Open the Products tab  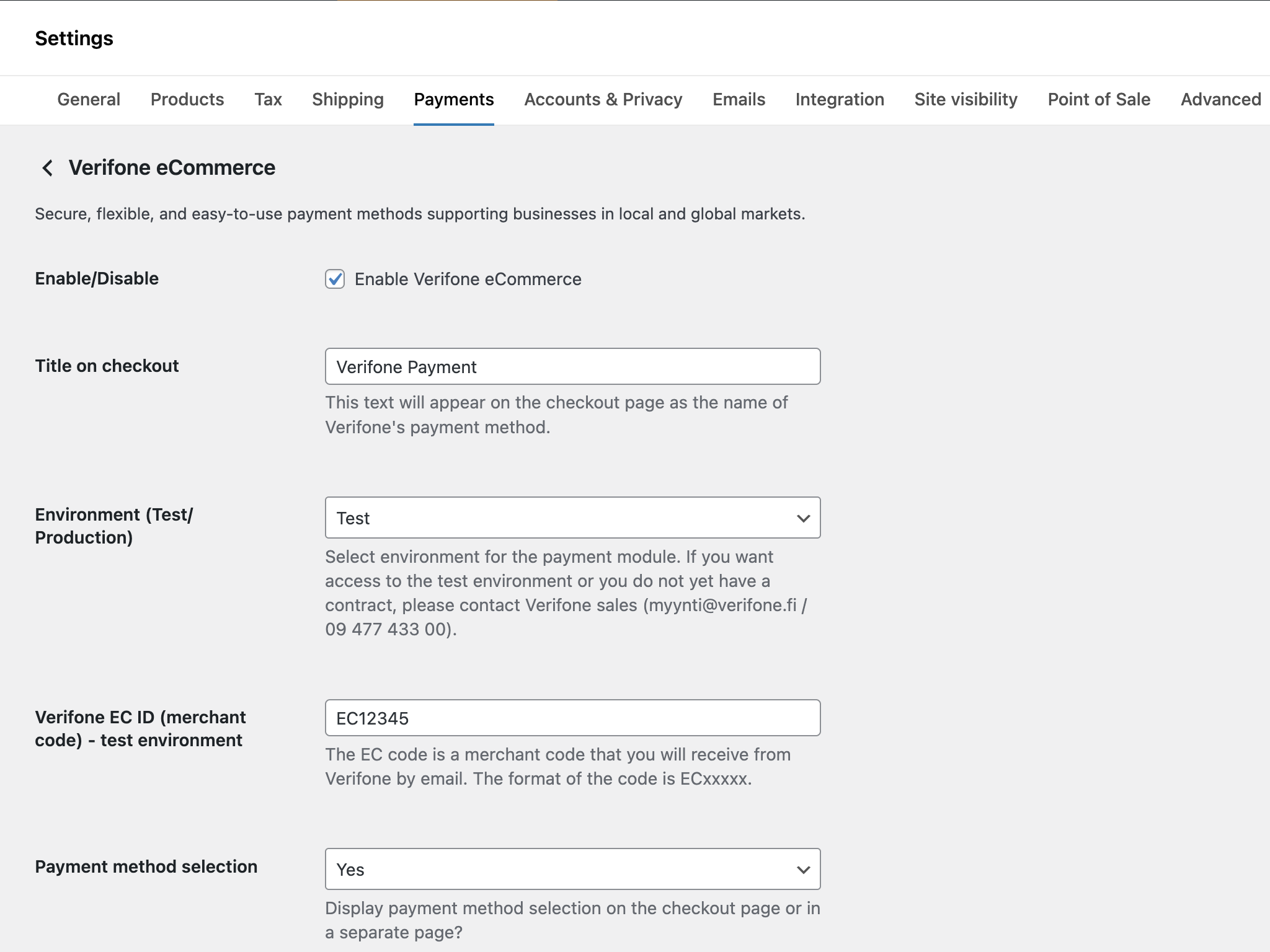(187, 99)
